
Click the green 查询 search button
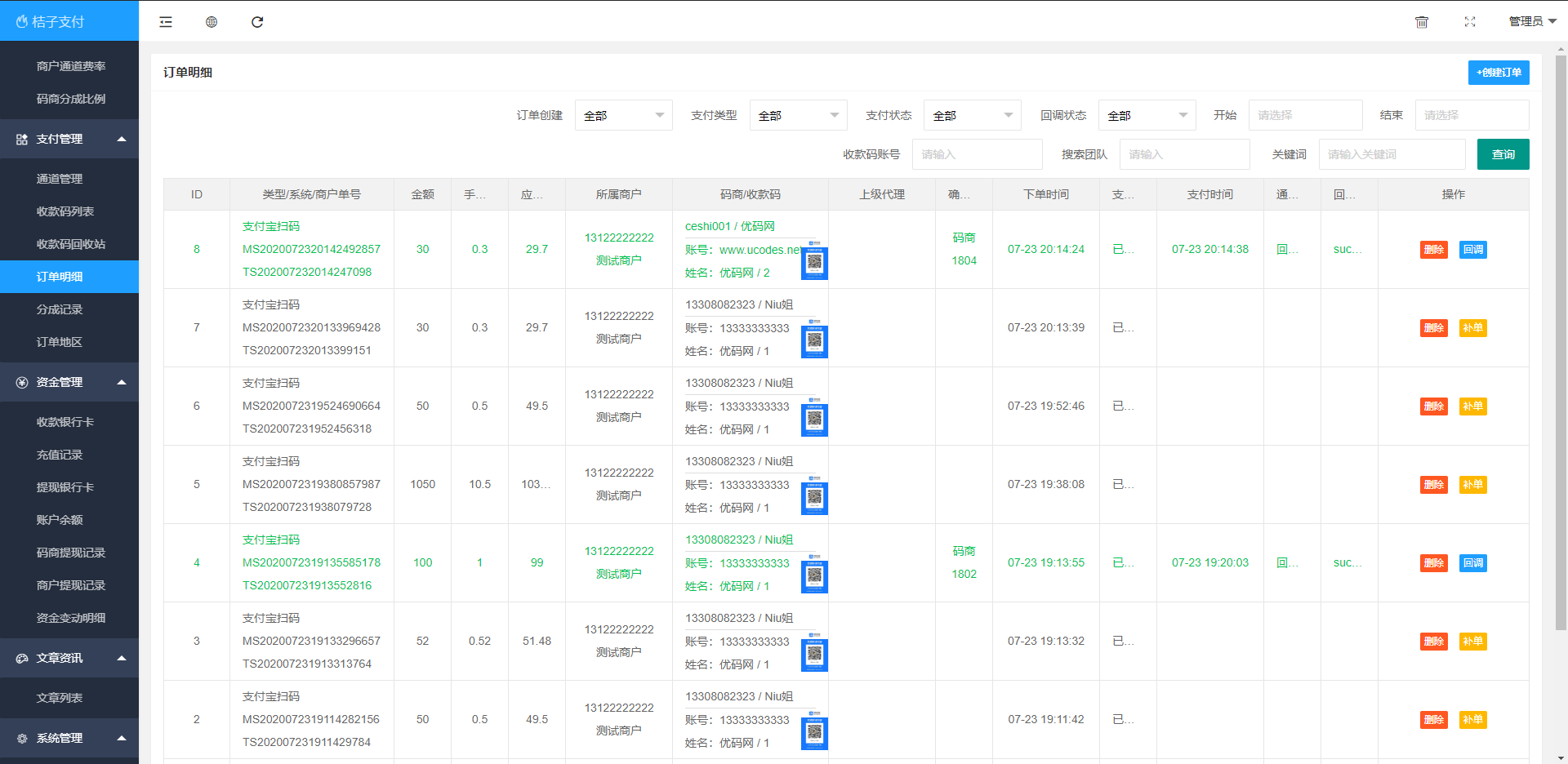1503,154
